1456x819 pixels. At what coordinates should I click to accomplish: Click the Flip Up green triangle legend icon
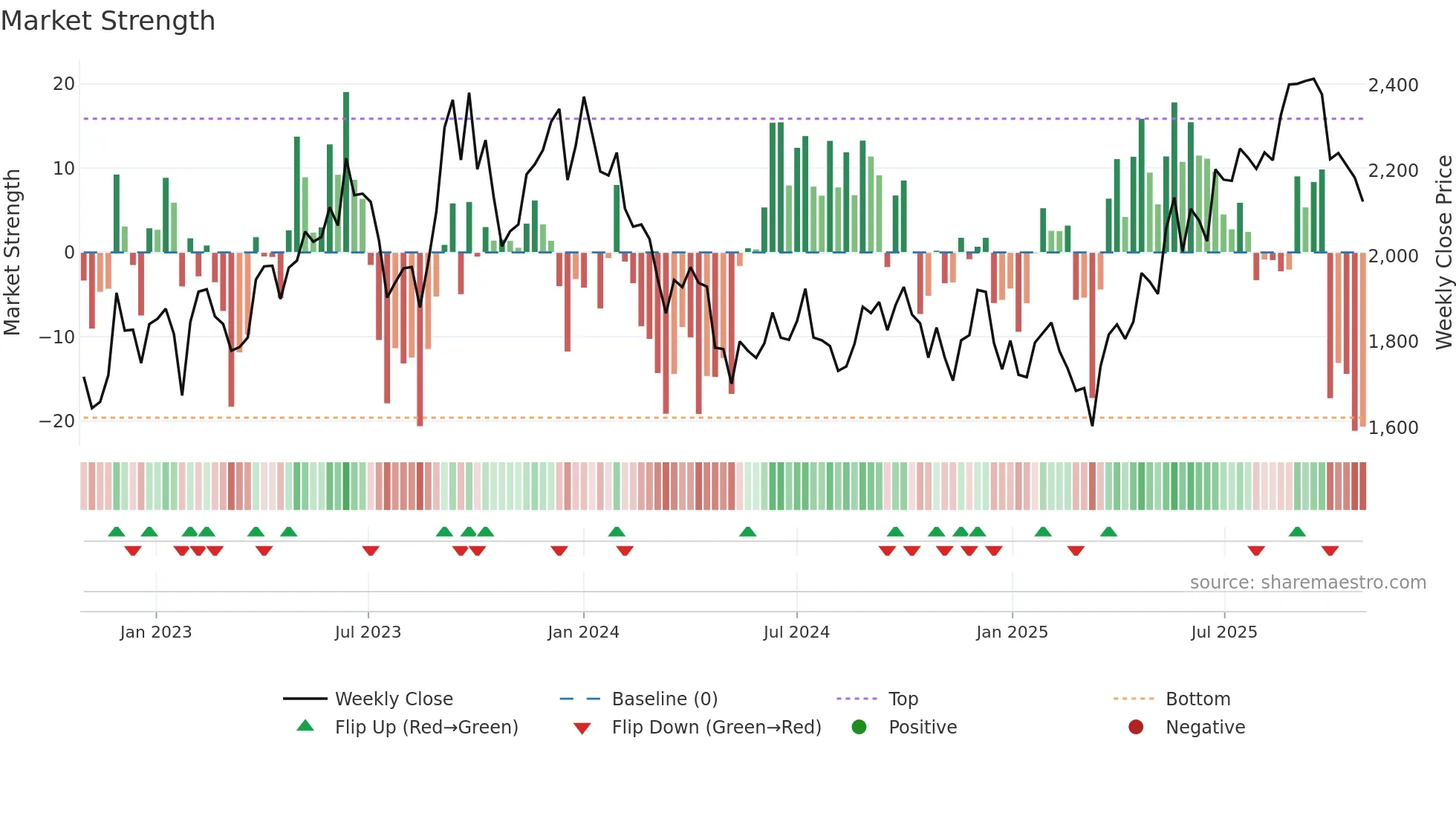tap(305, 726)
